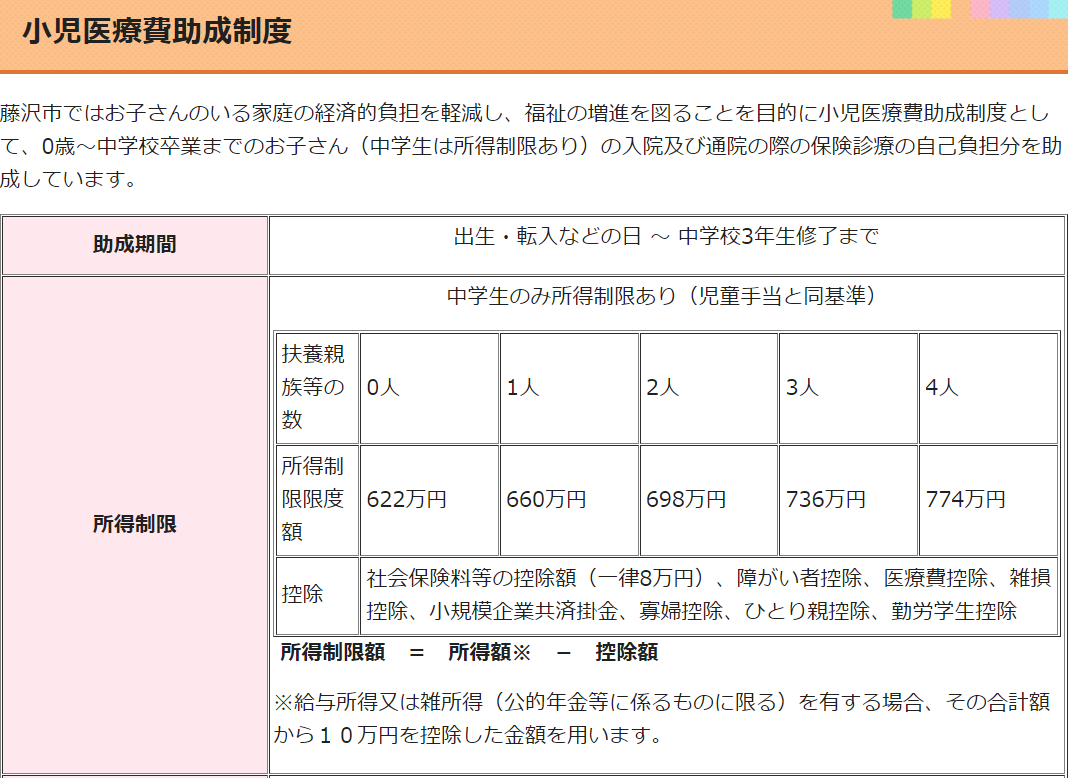Screen dimensions: 1082x778
Task: Click the 控除 header cell
Action: [317, 595]
